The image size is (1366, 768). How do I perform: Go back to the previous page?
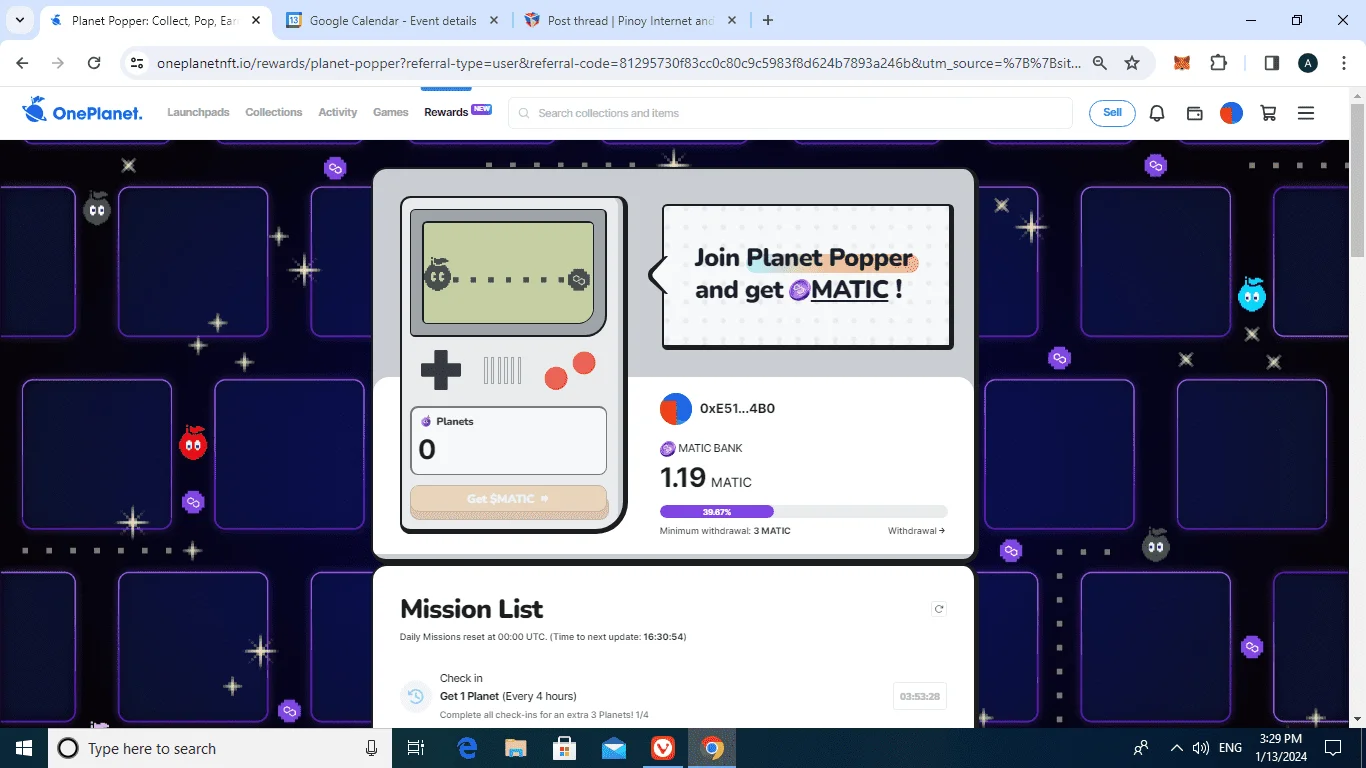(x=22, y=63)
